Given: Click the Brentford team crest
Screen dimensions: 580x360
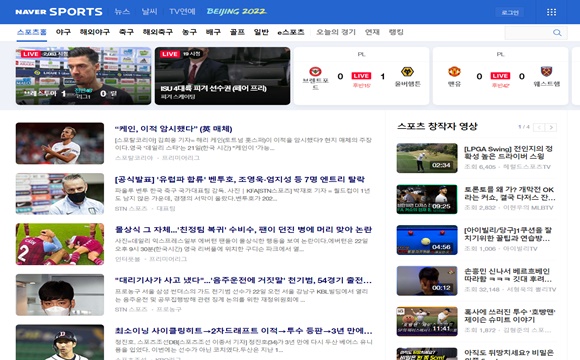Looking at the screenshot, I should pyautogui.click(x=316, y=71).
